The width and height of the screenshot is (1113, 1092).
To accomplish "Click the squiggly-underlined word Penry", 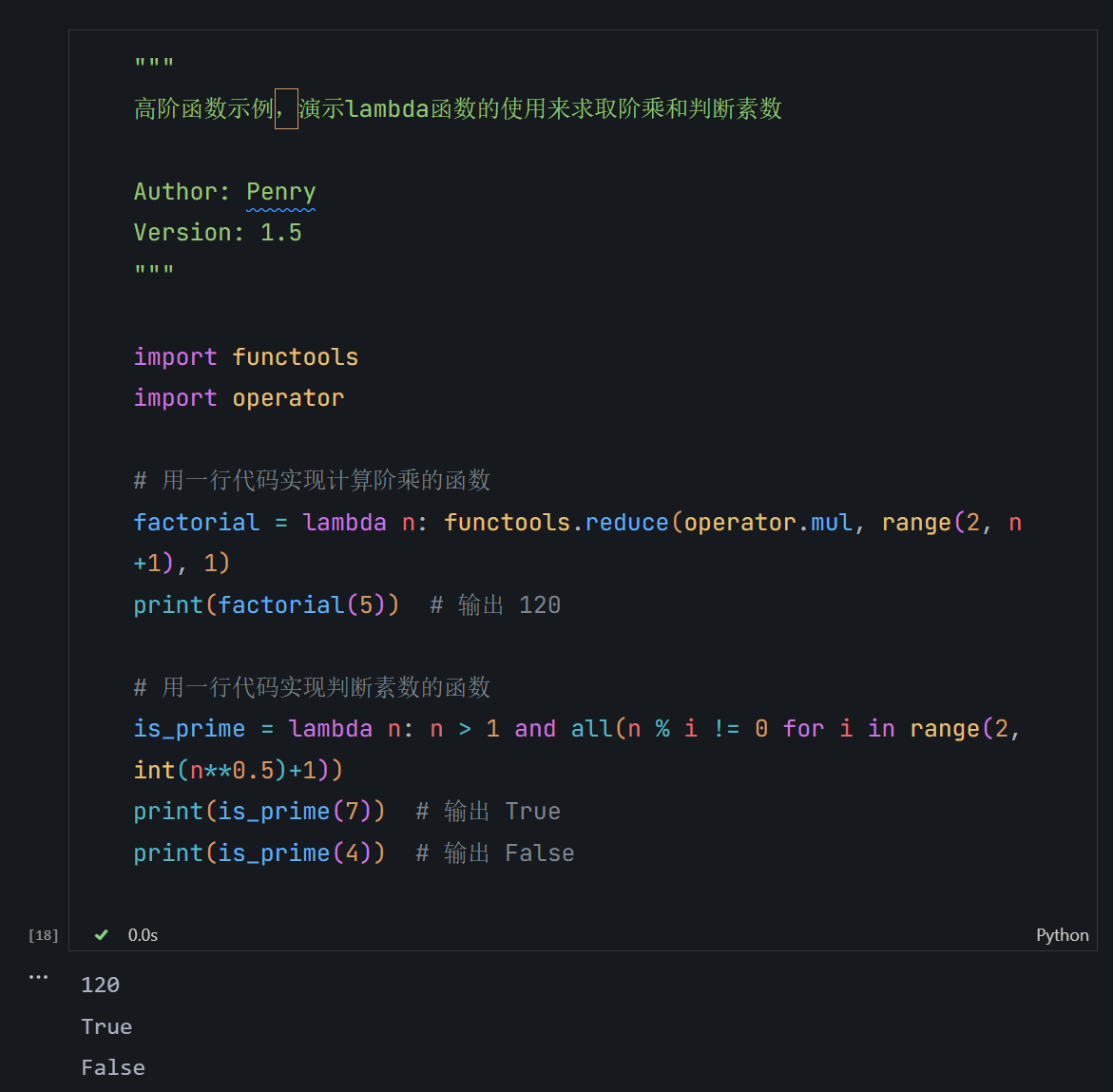I will (x=280, y=192).
